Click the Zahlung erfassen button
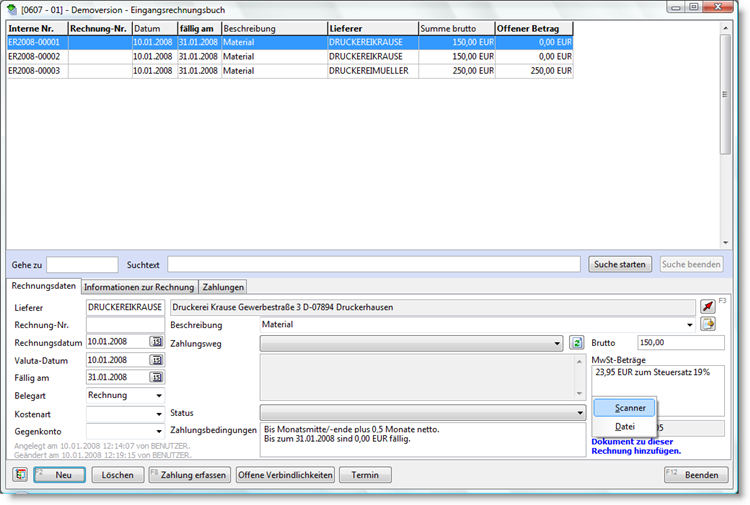Viewport: 750px width, 505px height. click(x=190, y=475)
